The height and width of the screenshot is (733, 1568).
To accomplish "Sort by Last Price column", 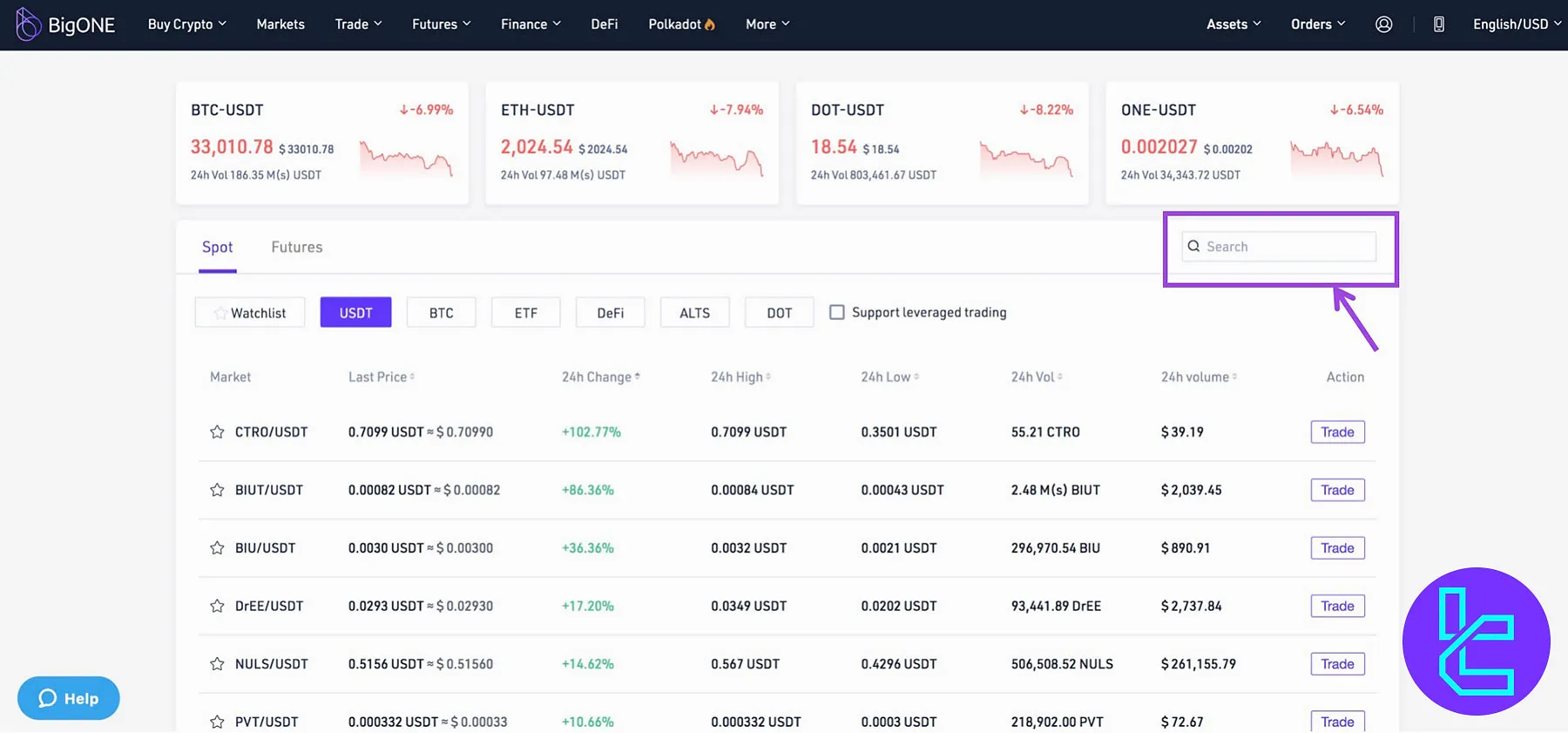I will click(x=382, y=377).
